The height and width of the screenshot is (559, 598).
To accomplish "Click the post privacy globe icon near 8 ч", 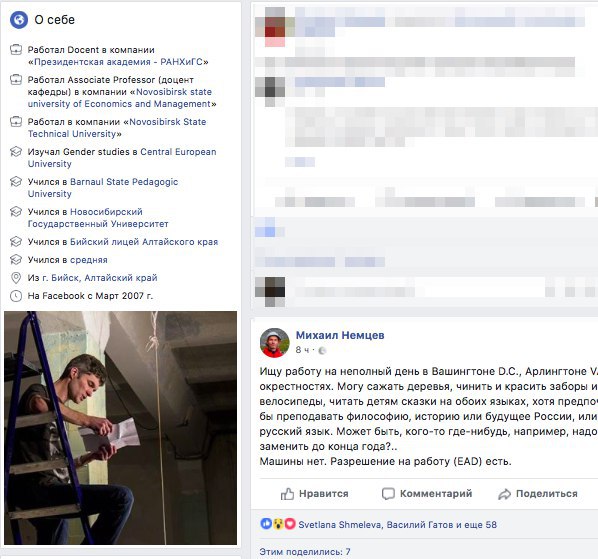I will [322, 350].
